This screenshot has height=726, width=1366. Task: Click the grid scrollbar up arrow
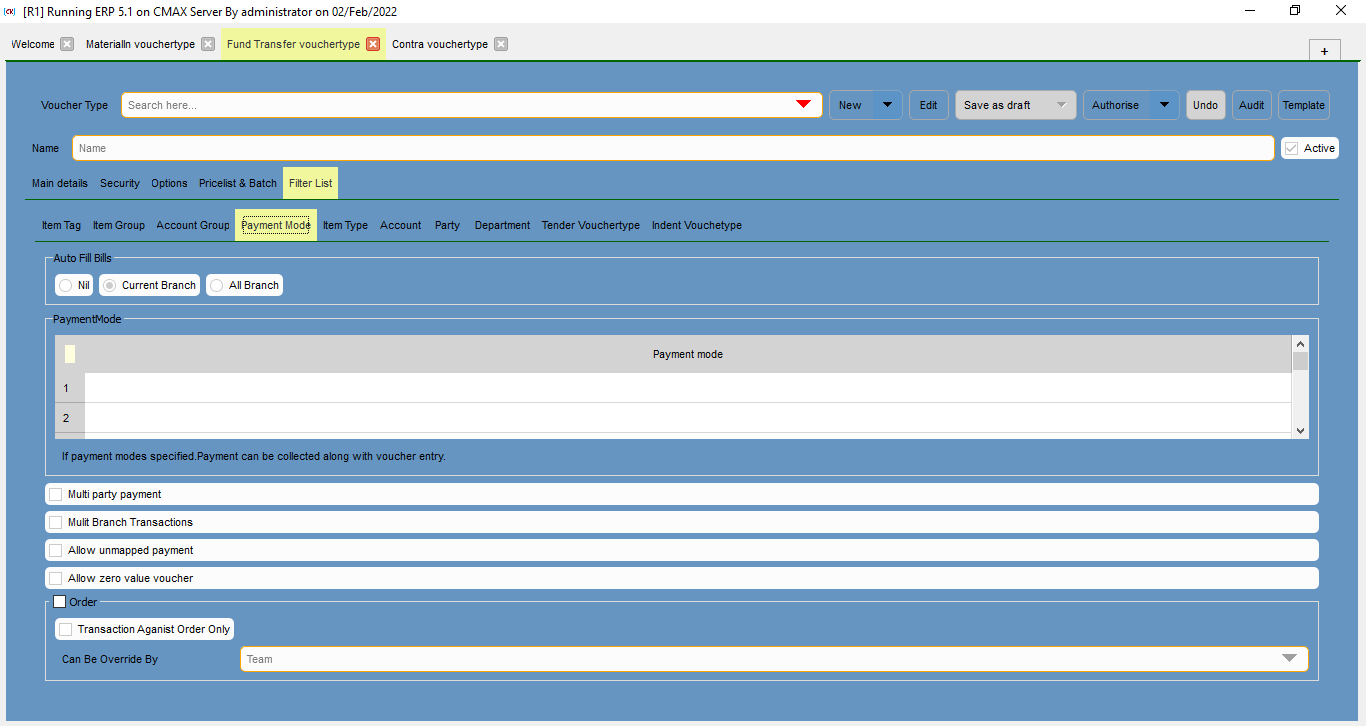[1300, 343]
